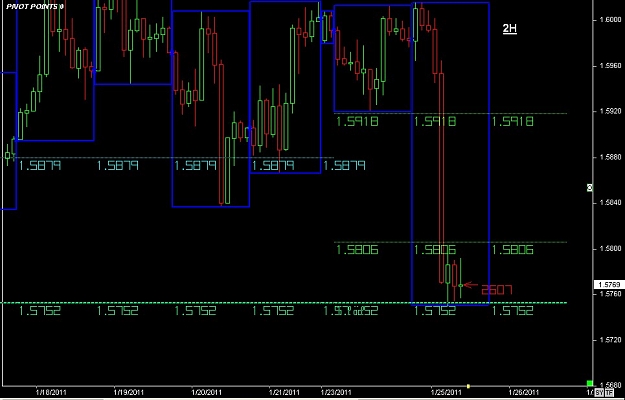Click the yellow dot marker on the time axis
This screenshot has height=400, width=625.
point(468,386)
